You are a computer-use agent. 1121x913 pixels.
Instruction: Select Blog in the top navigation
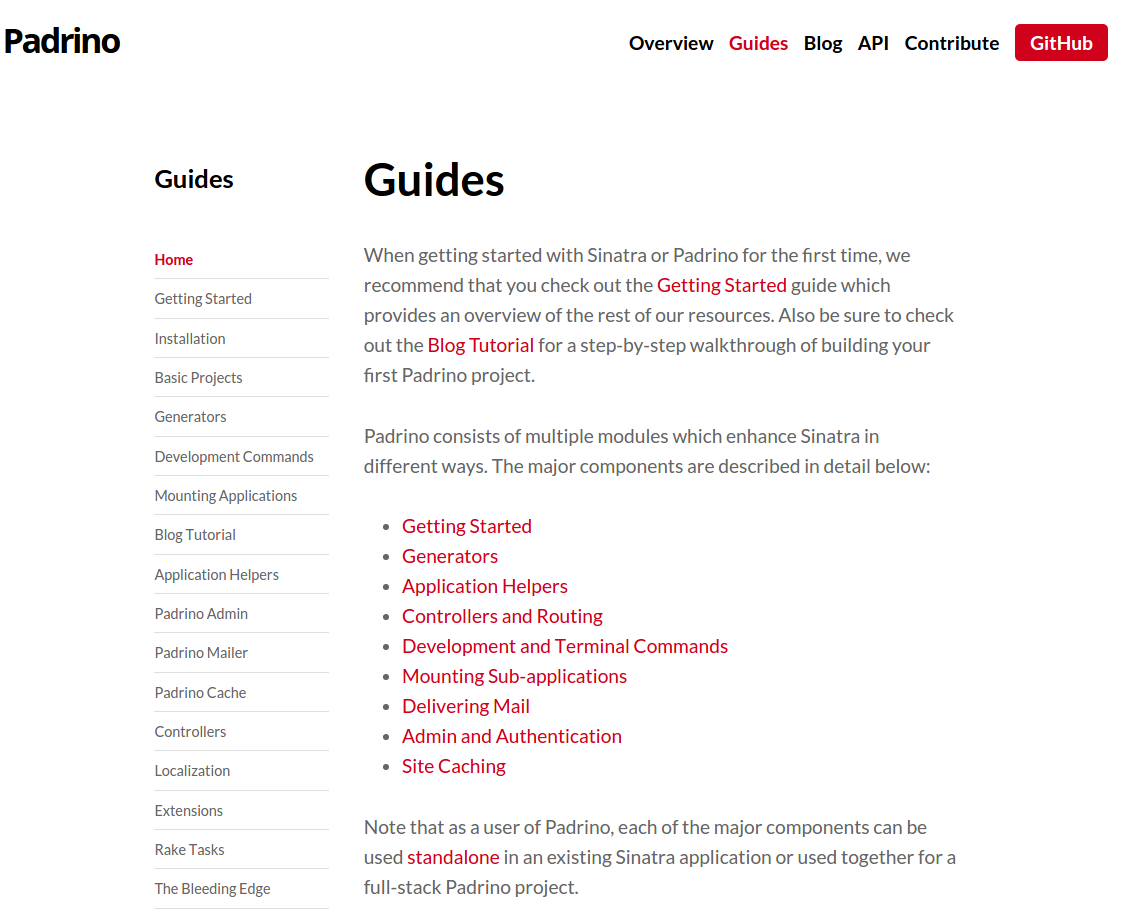pyautogui.click(x=823, y=43)
